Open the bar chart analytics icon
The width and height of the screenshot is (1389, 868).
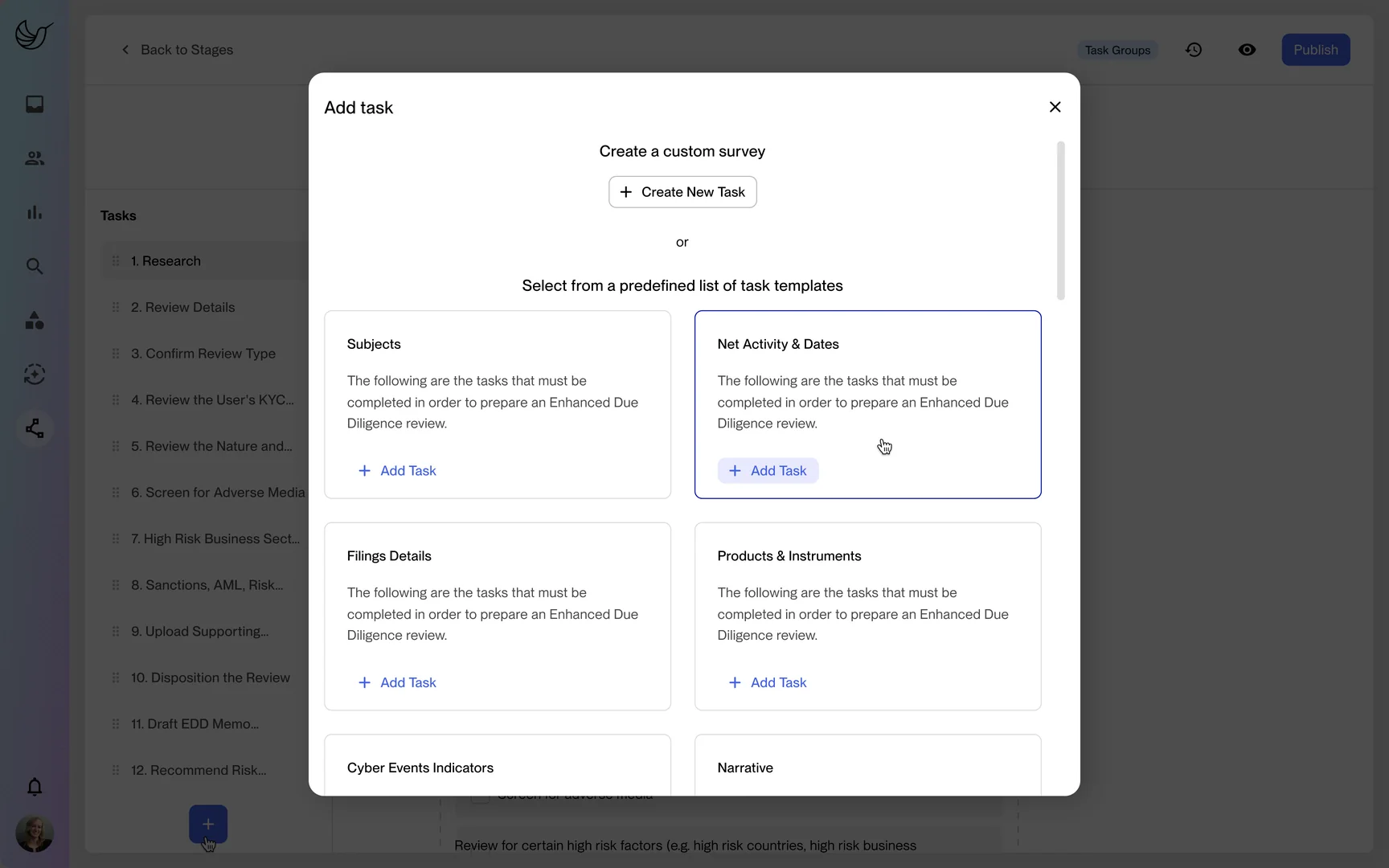(x=35, y=212)
